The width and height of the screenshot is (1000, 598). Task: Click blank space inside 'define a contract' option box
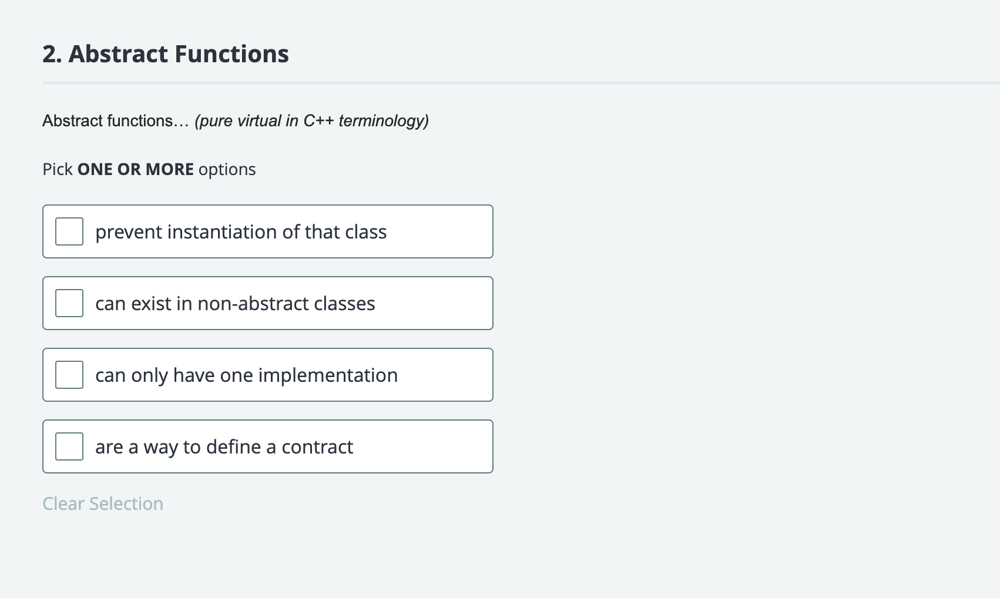[423, 446]
